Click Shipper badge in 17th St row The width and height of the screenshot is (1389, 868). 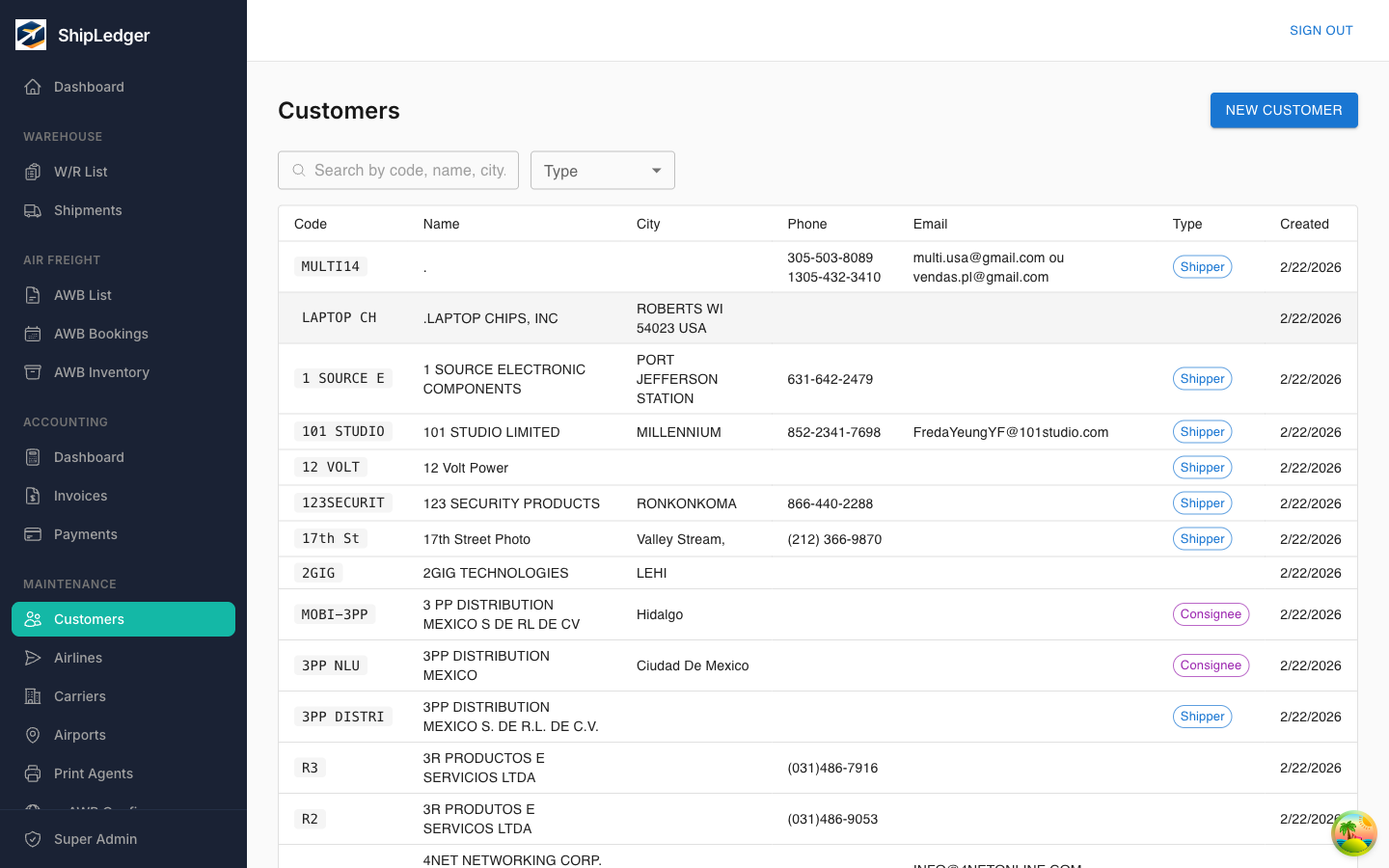tap(1202, 539)
